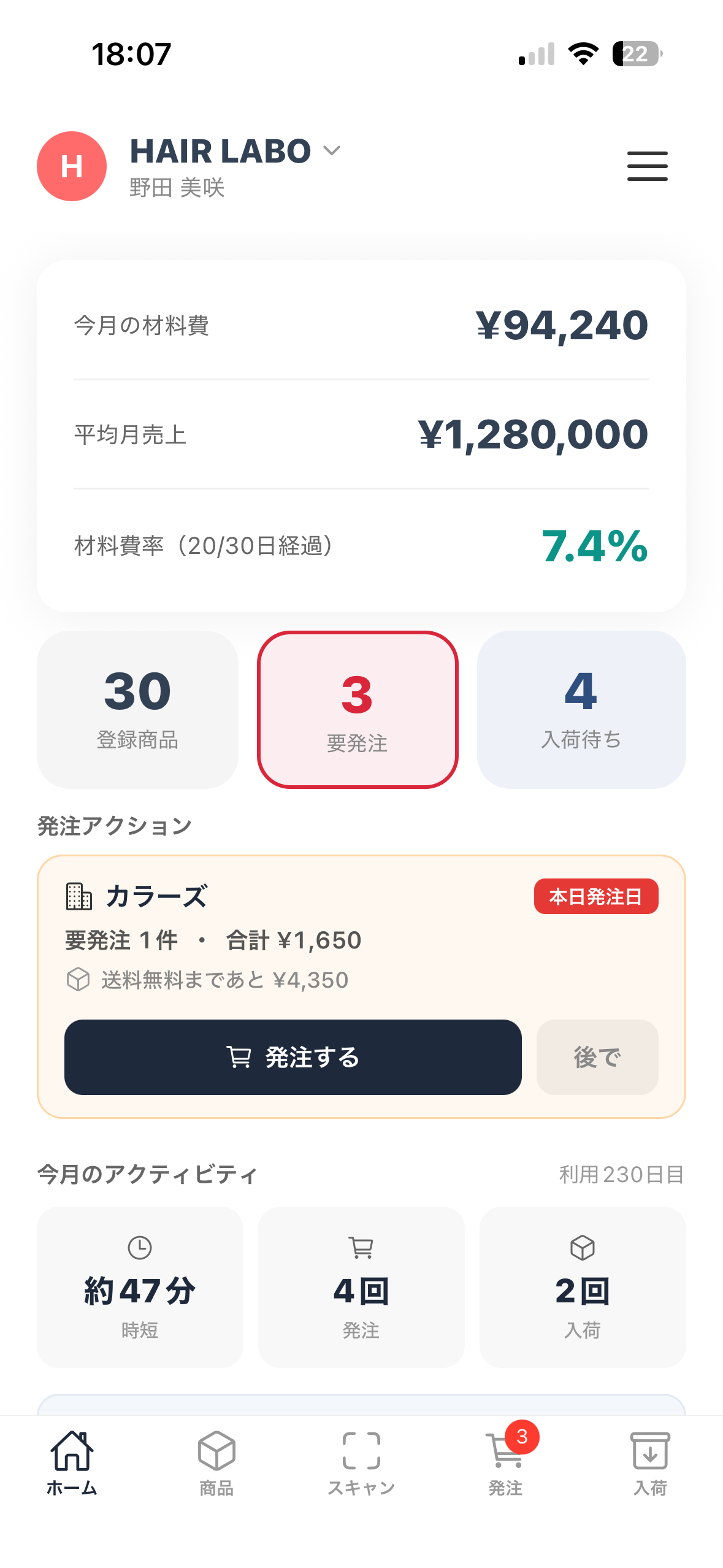Image resolution: width=723 pixels, height=1568 pixels.
Task: Select the 3 要発注 highlighted card
Action: tap(358, 710)
